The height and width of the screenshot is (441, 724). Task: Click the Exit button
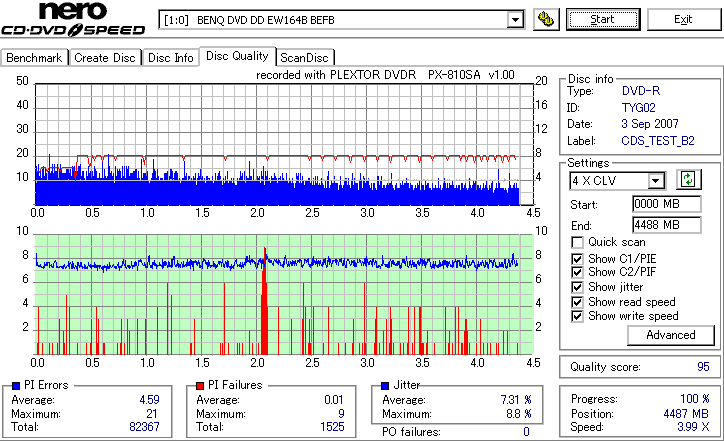point(683,19)
